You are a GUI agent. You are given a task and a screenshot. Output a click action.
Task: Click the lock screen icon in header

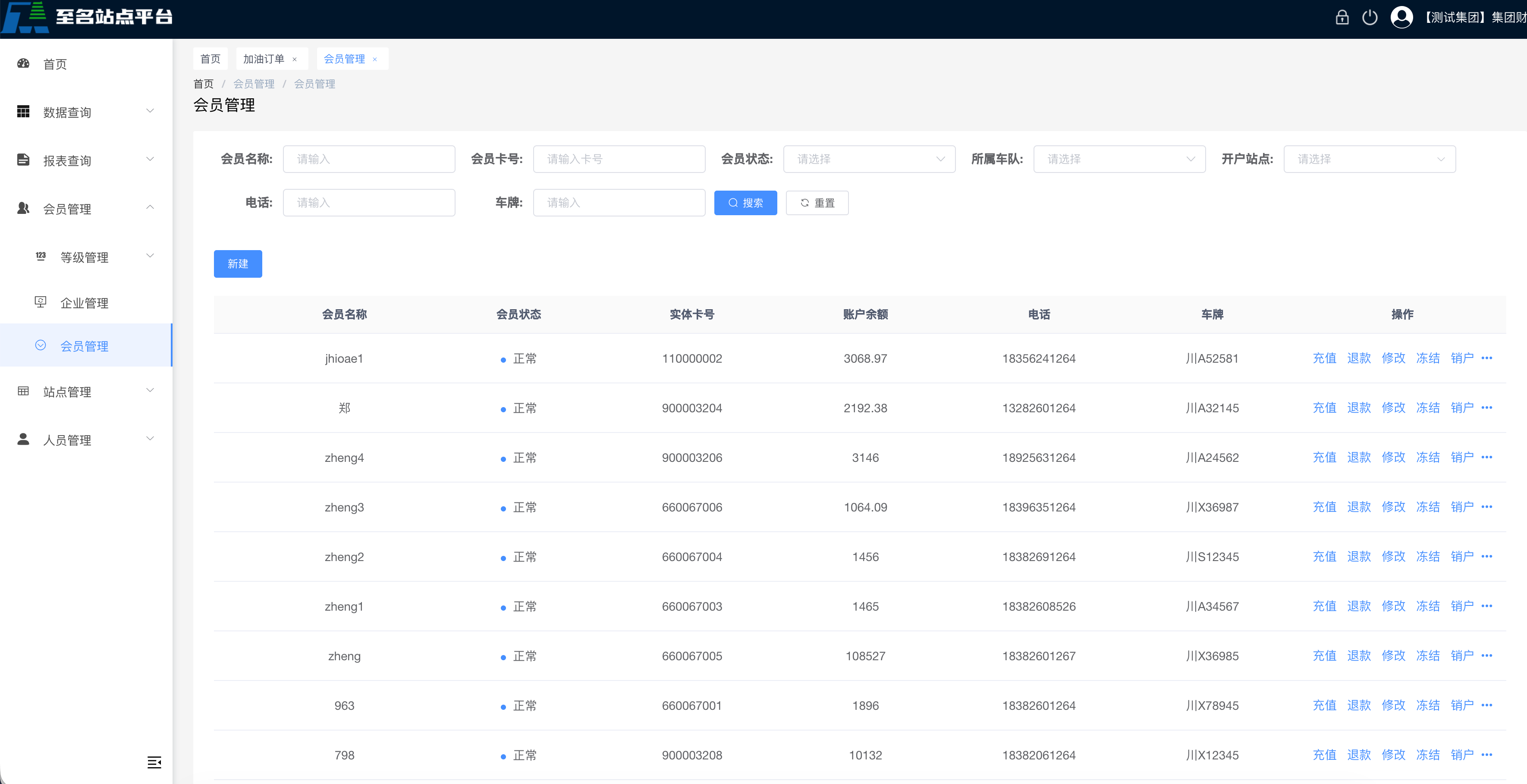point(1342,17)
